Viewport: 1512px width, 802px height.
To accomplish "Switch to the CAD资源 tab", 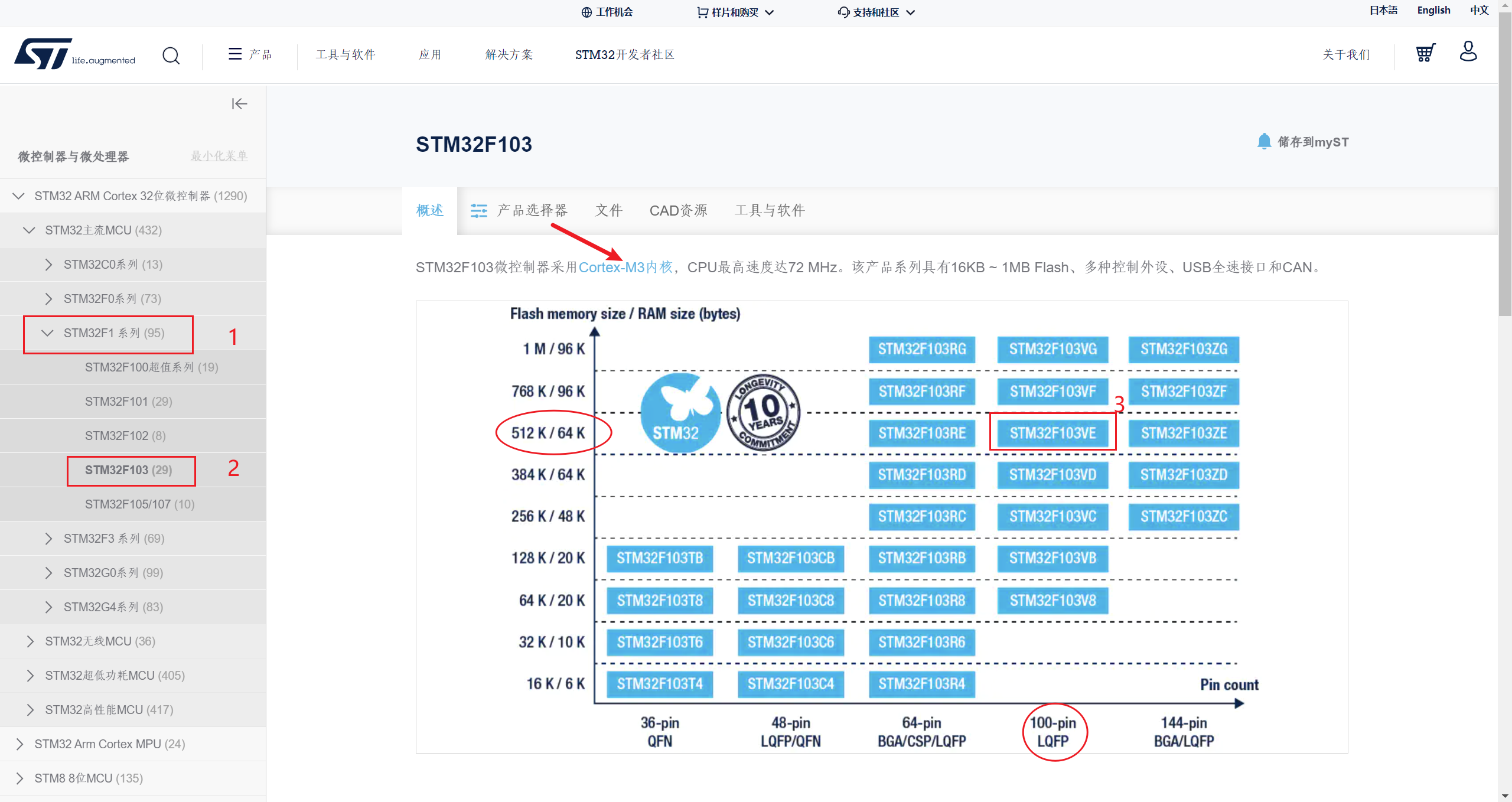I will pos(678,210).
